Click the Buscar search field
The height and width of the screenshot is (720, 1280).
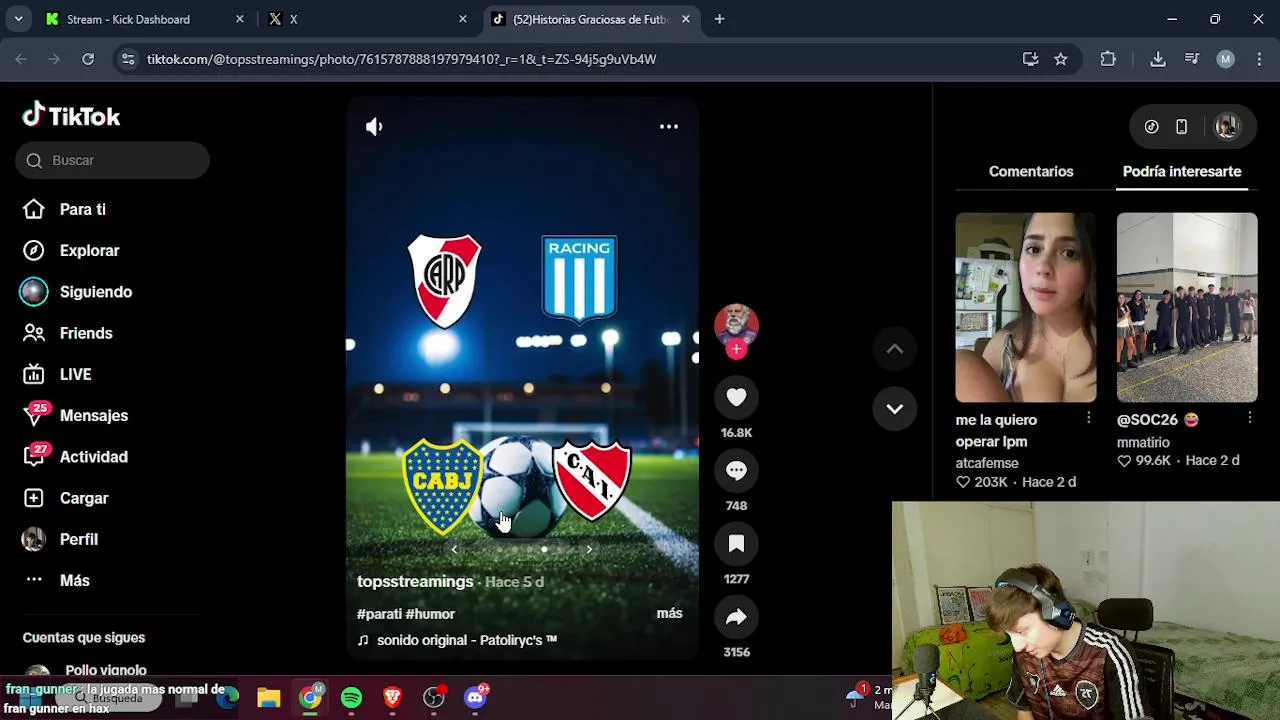pyautogui.click(x=112, y=160)
